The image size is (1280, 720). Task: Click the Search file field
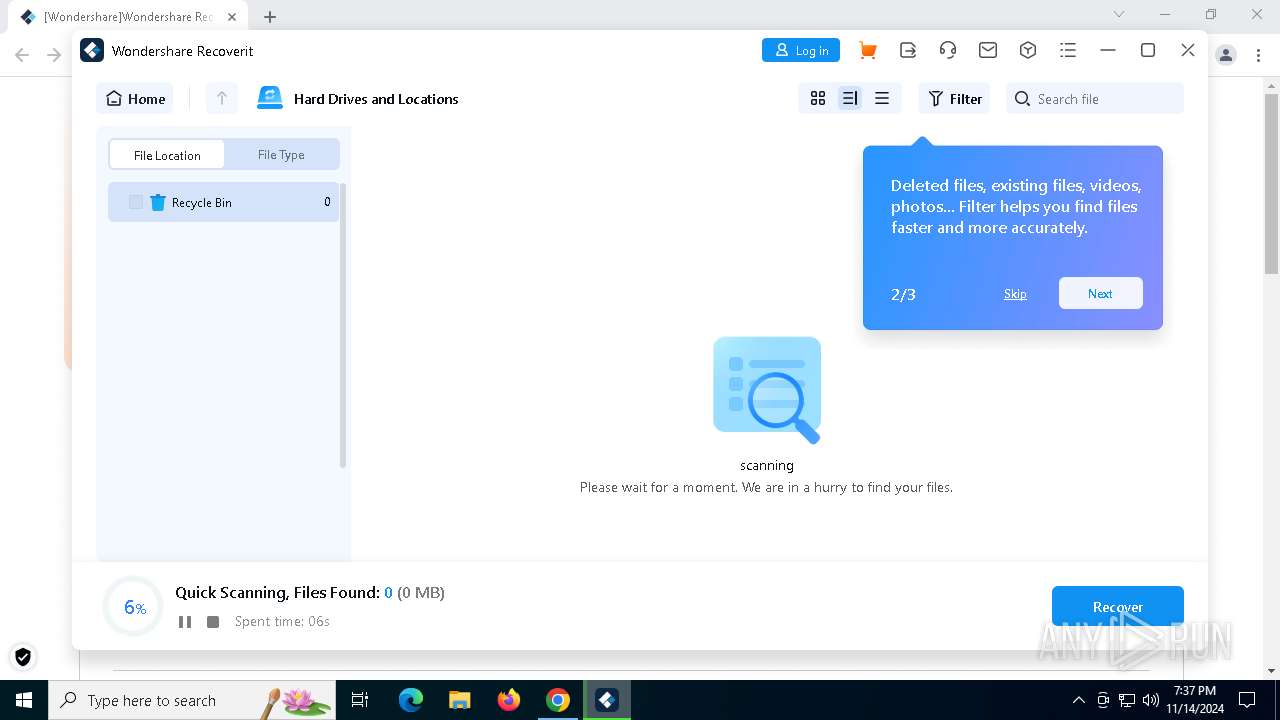point(1095,98)
